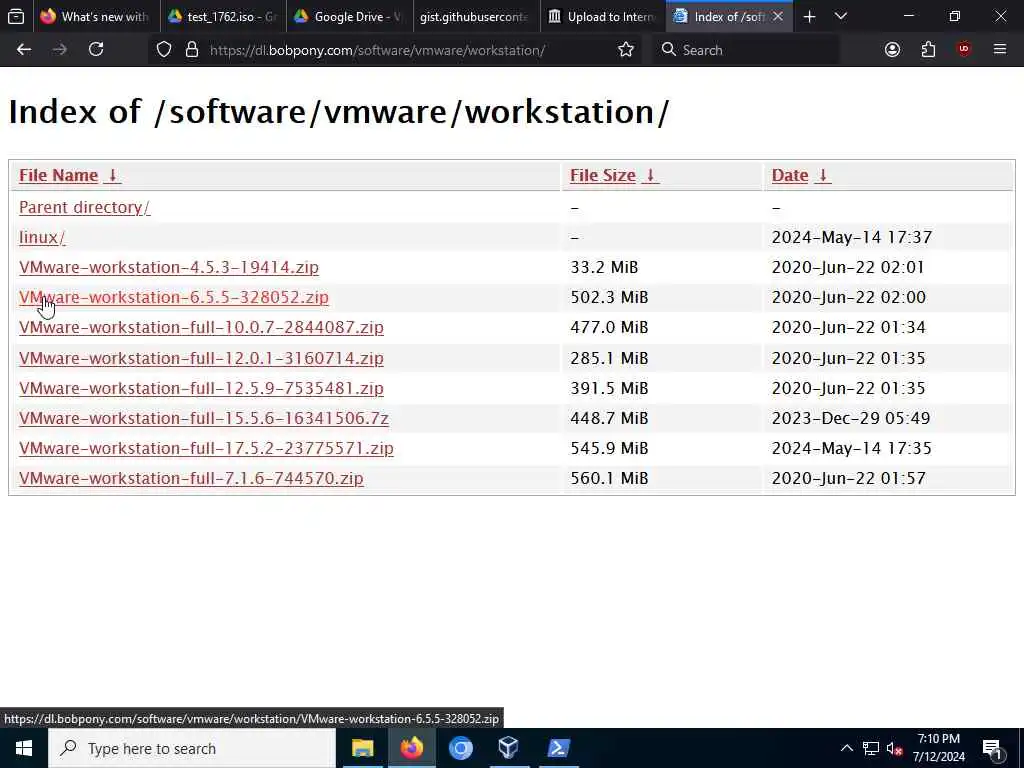Click the browser Search box
The image size is (1024, 768).
(746, 50)
